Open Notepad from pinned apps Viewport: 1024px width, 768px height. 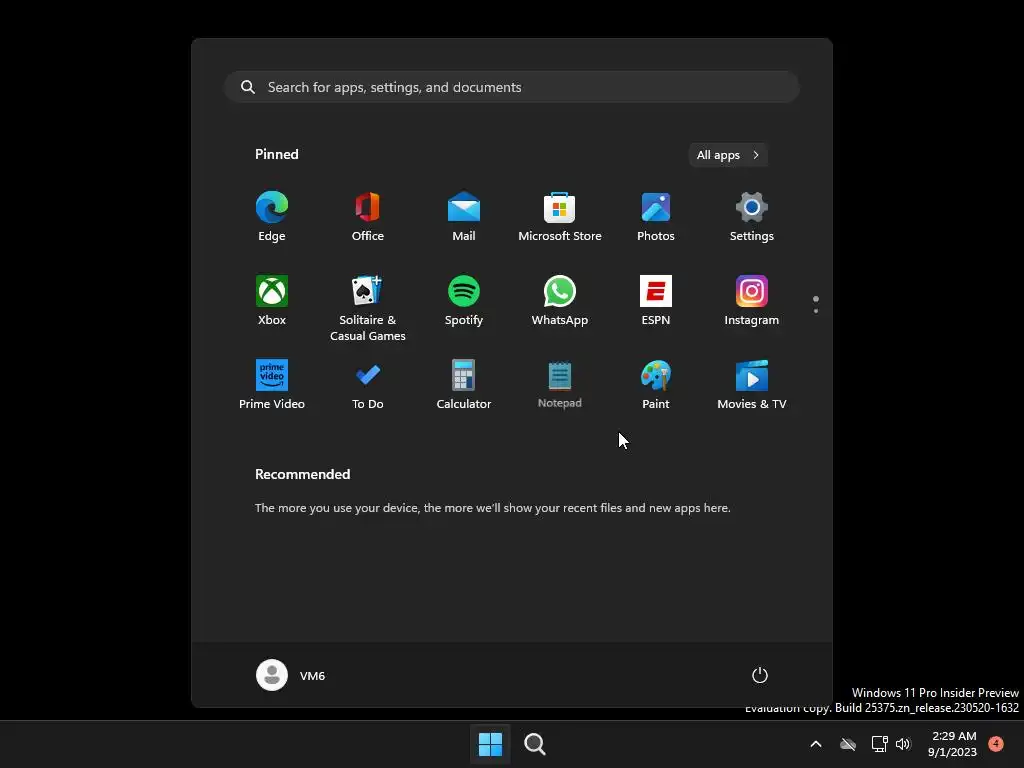(x=560, y=385)
